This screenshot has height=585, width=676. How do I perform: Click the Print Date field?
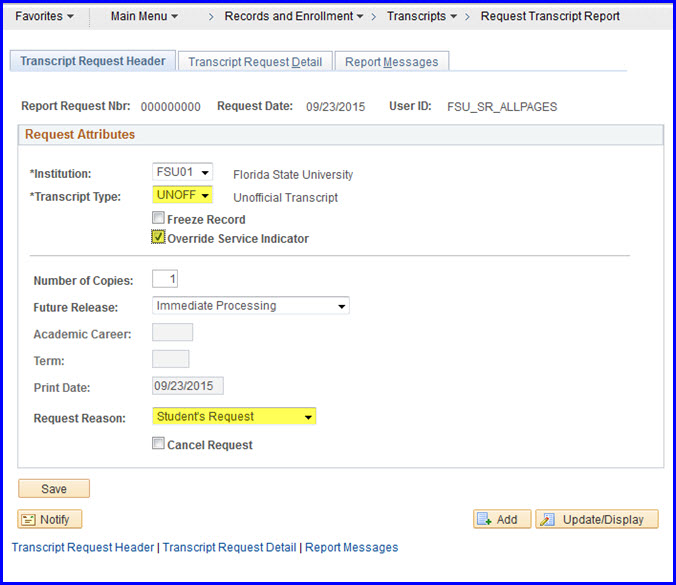[188, 386]
